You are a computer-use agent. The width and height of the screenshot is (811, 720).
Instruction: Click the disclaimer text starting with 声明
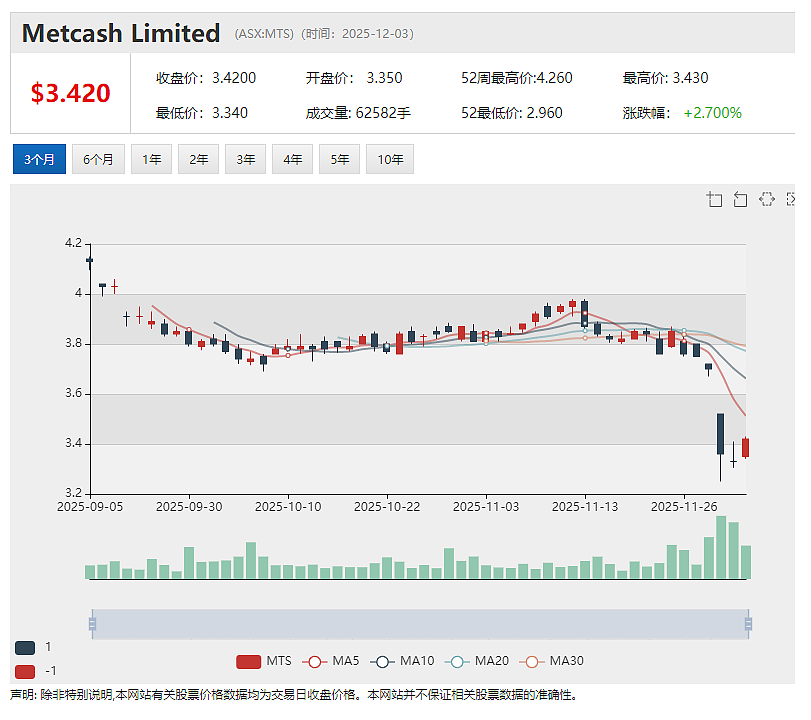point(293,695)
